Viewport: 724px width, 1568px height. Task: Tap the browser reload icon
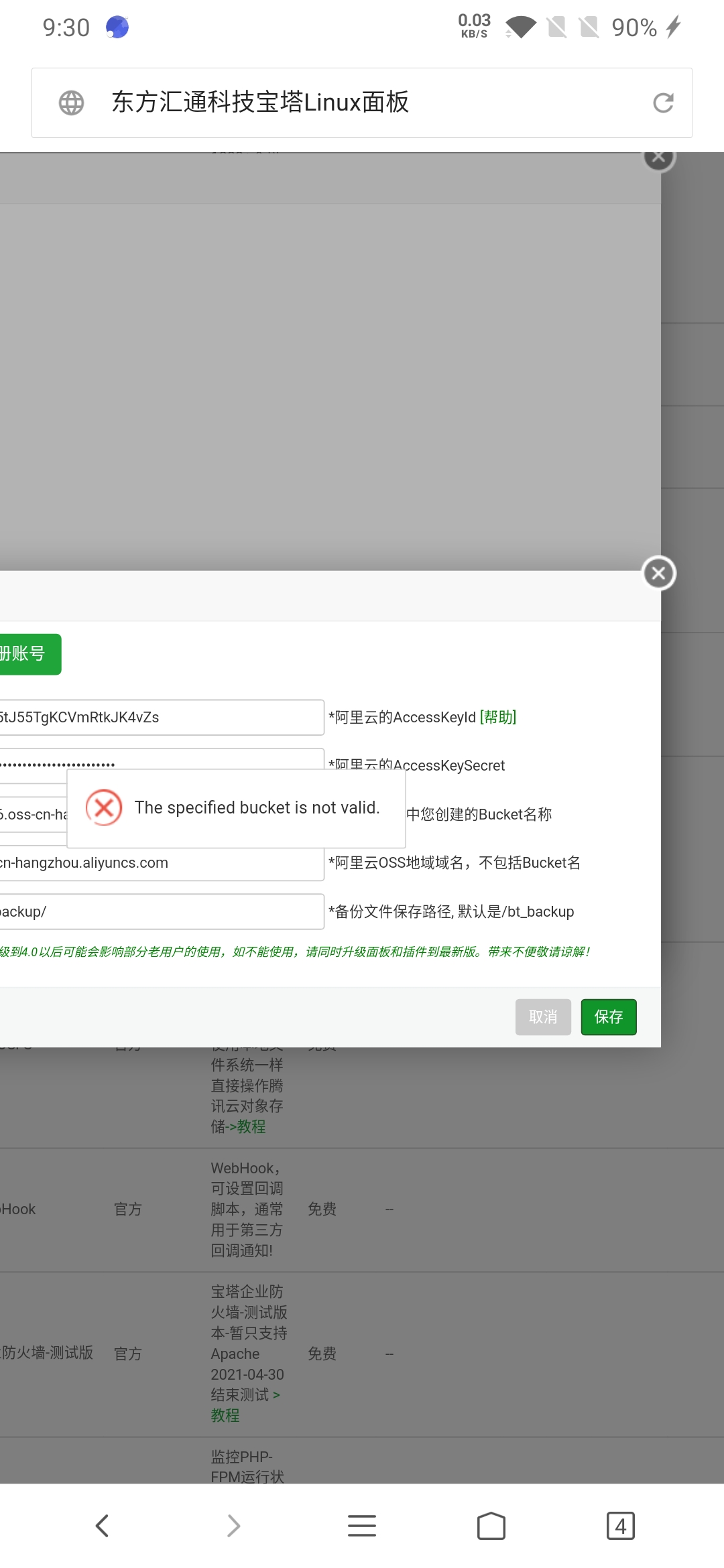[x=663, y=103]
